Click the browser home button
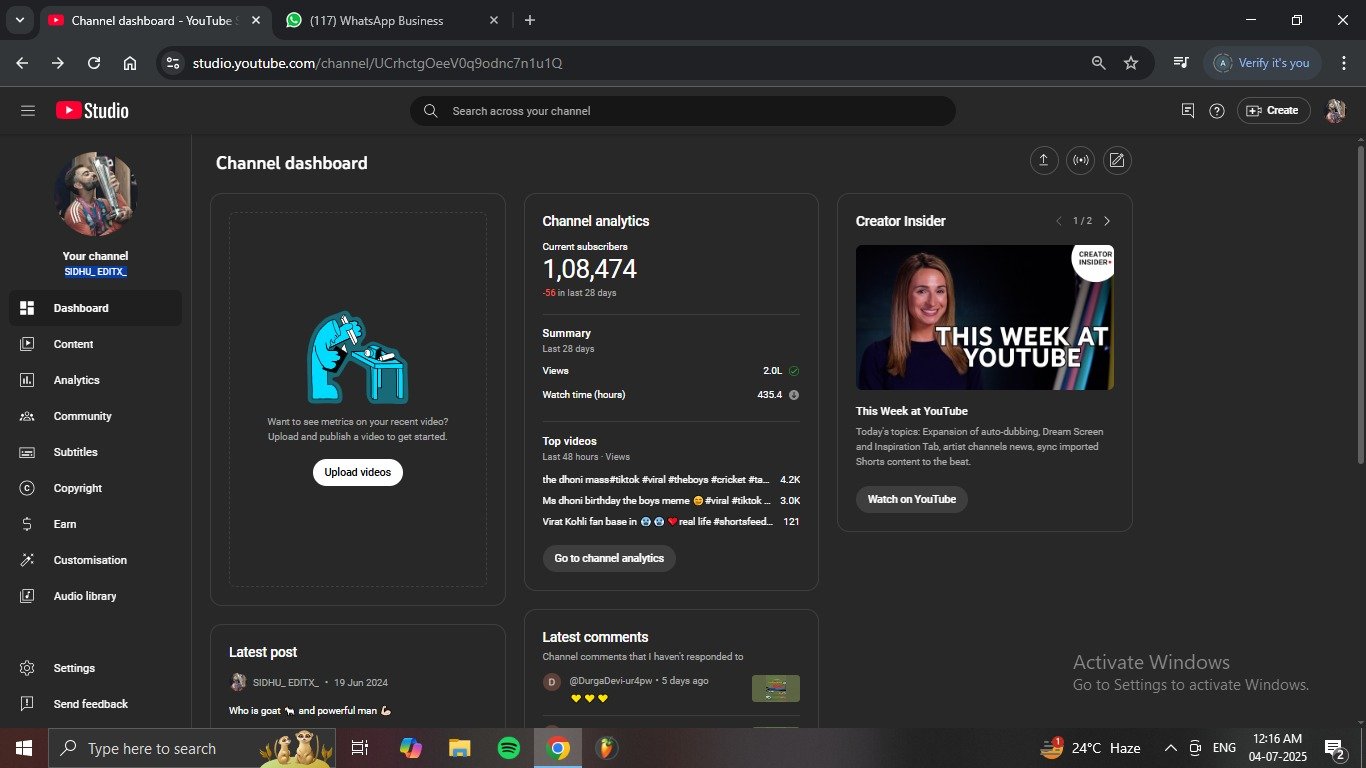 (130, 63)
